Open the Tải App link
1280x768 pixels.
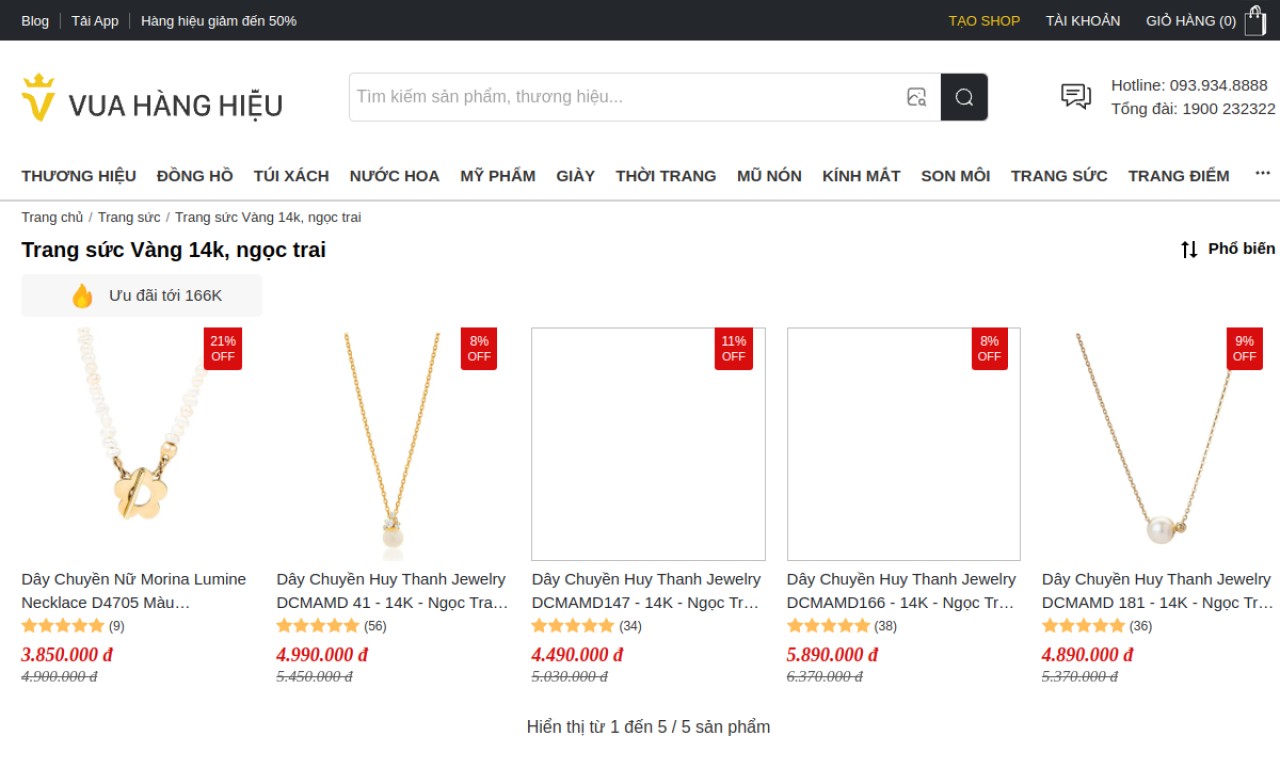point(95,20)
